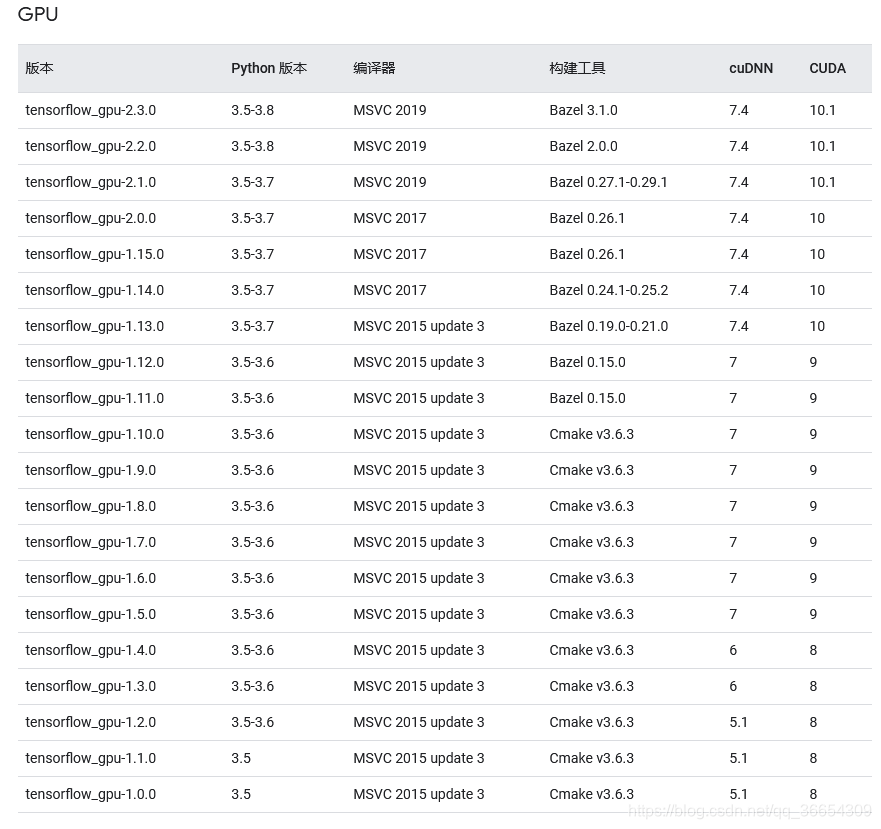Click Bazel 2.0.0 build tool cell
This screenshot has height=829, width=881.
coord(583,146)
